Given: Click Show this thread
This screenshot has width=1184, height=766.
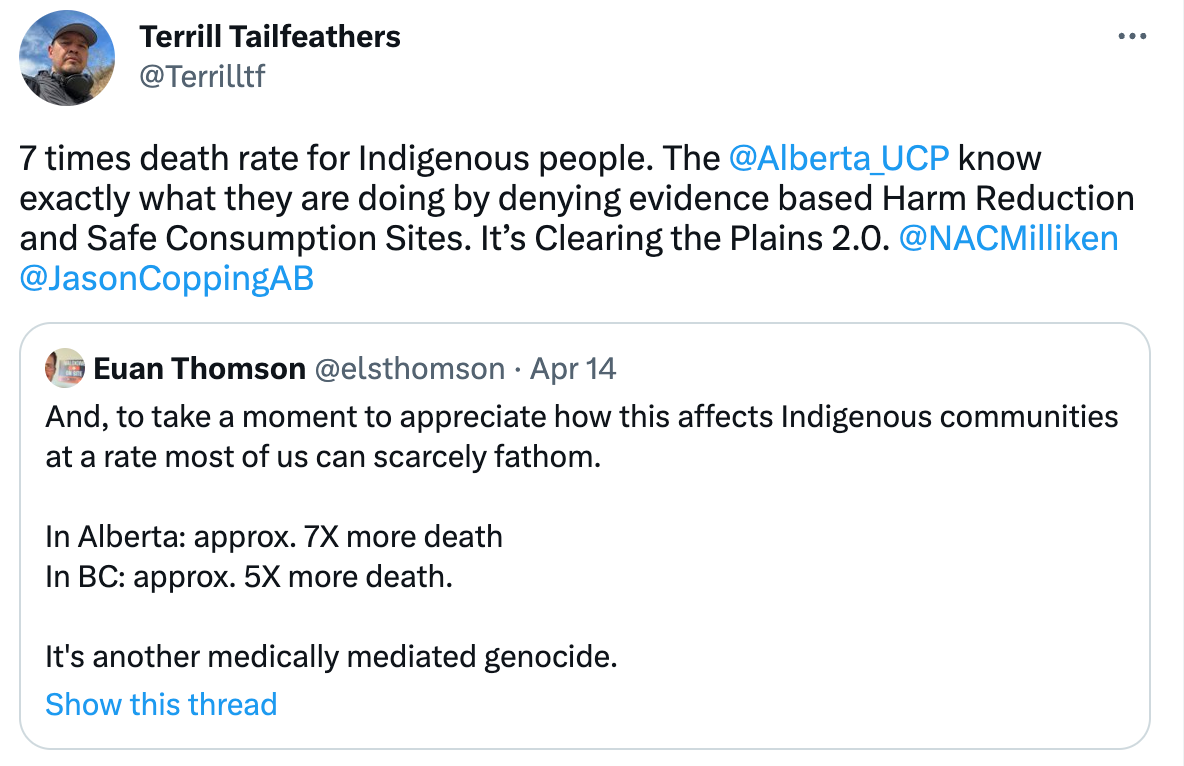Looking at the screenshot, I should 161,704.
